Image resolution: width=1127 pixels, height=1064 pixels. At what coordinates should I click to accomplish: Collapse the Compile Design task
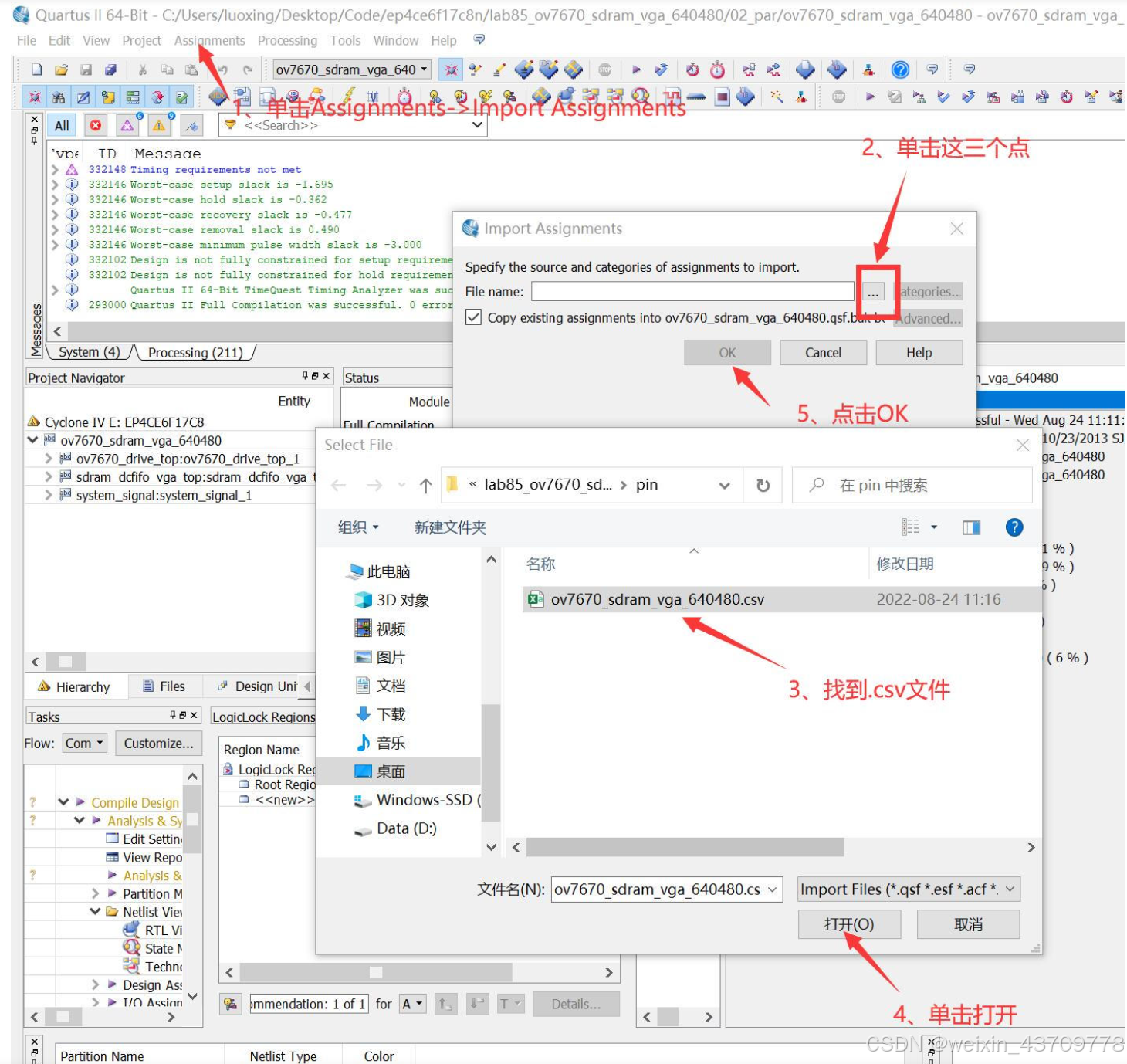(x=63, y=802)
